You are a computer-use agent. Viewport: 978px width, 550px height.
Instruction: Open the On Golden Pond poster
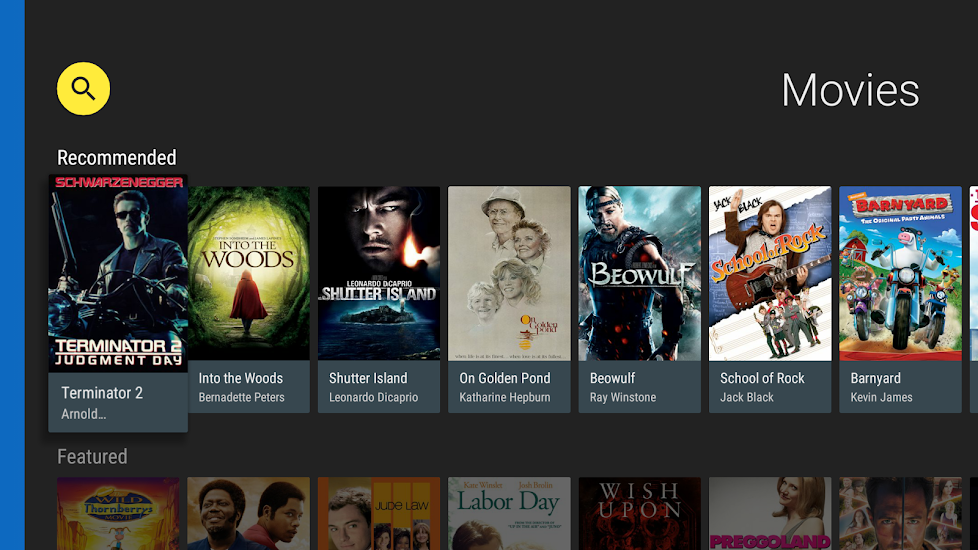click(x=509, y=273)
